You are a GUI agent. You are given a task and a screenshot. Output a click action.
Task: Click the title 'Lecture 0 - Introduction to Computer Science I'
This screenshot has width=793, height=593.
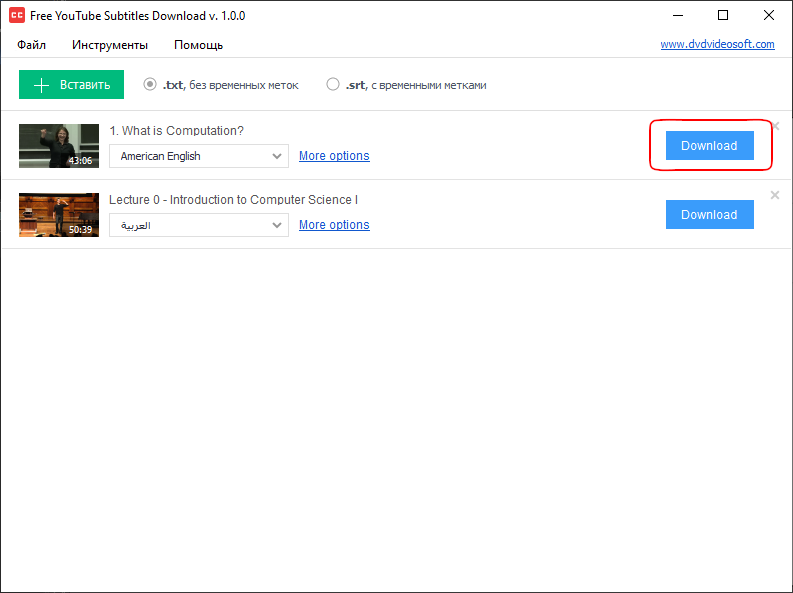tap(234, 200)
